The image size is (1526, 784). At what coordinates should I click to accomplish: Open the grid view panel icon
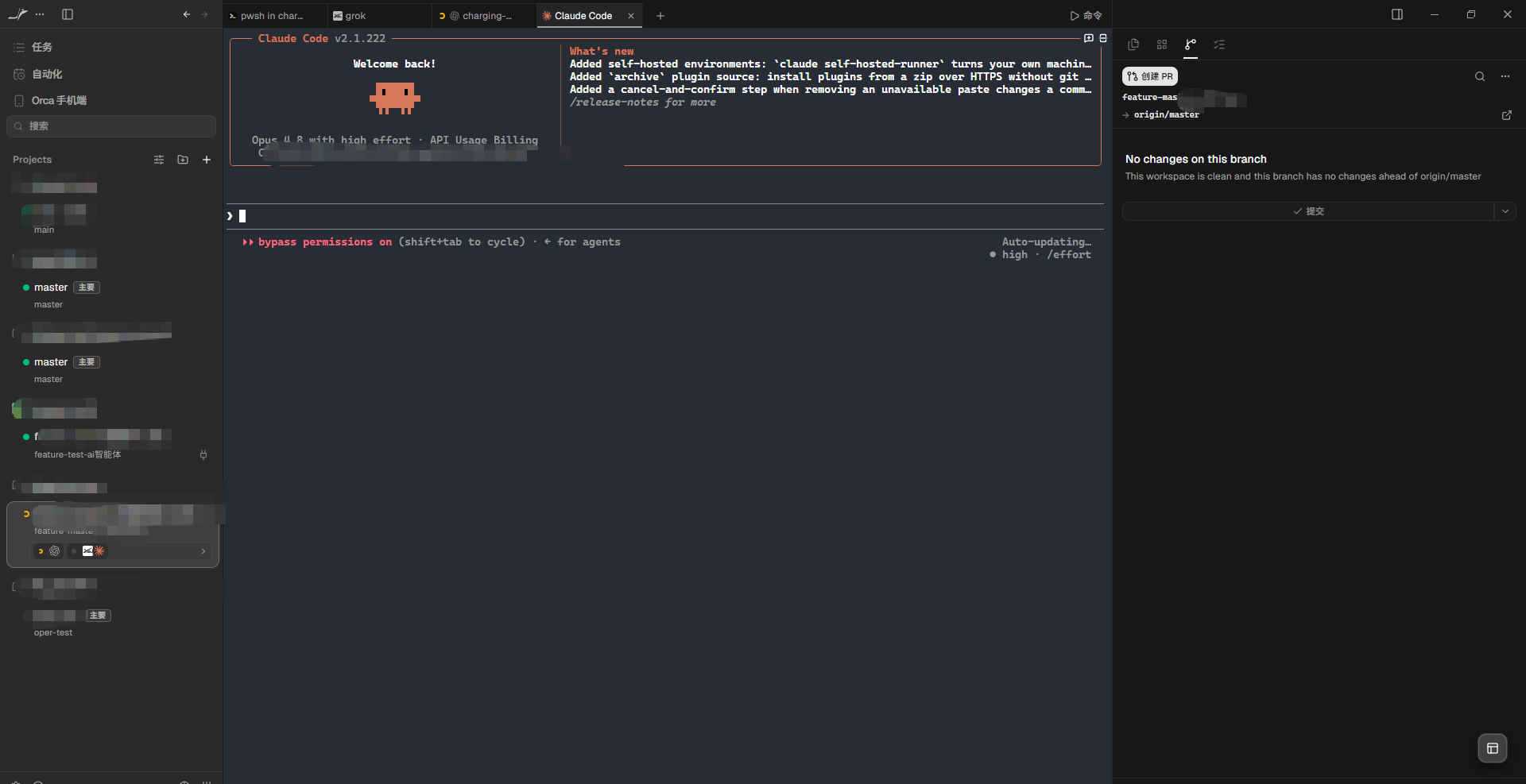pyautogui.click(x=1162, y=44)
